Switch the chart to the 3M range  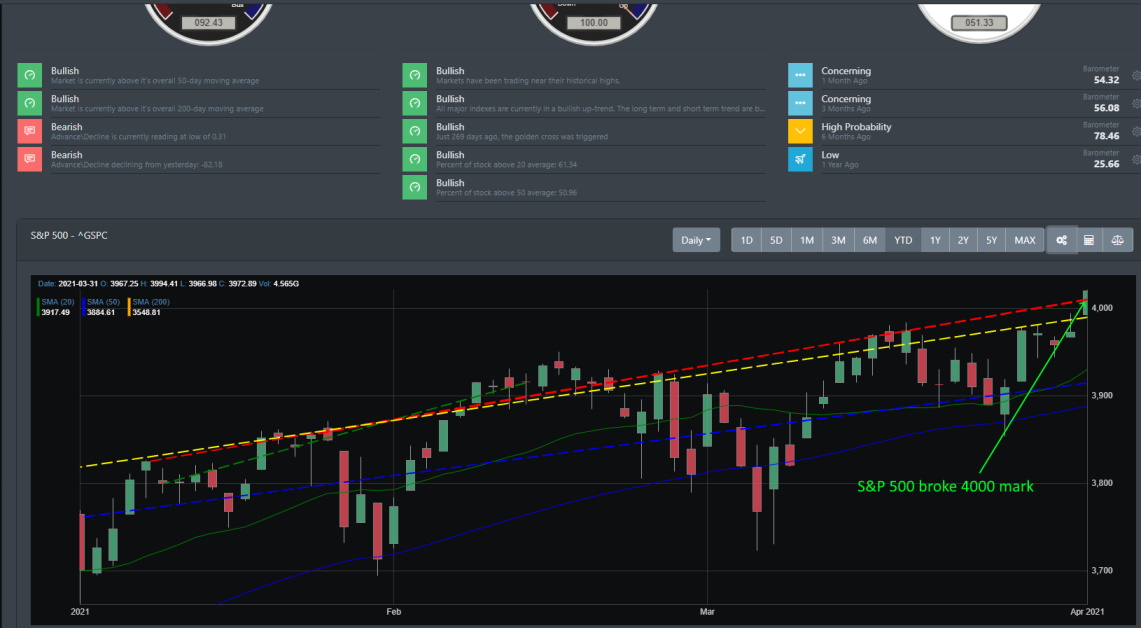pos(838,240)
